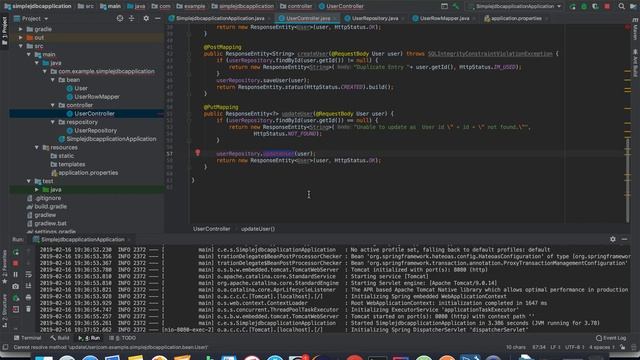This screenshot has width=640, height=360.
Task: Switch to application.properties tab
Action: 515,18
